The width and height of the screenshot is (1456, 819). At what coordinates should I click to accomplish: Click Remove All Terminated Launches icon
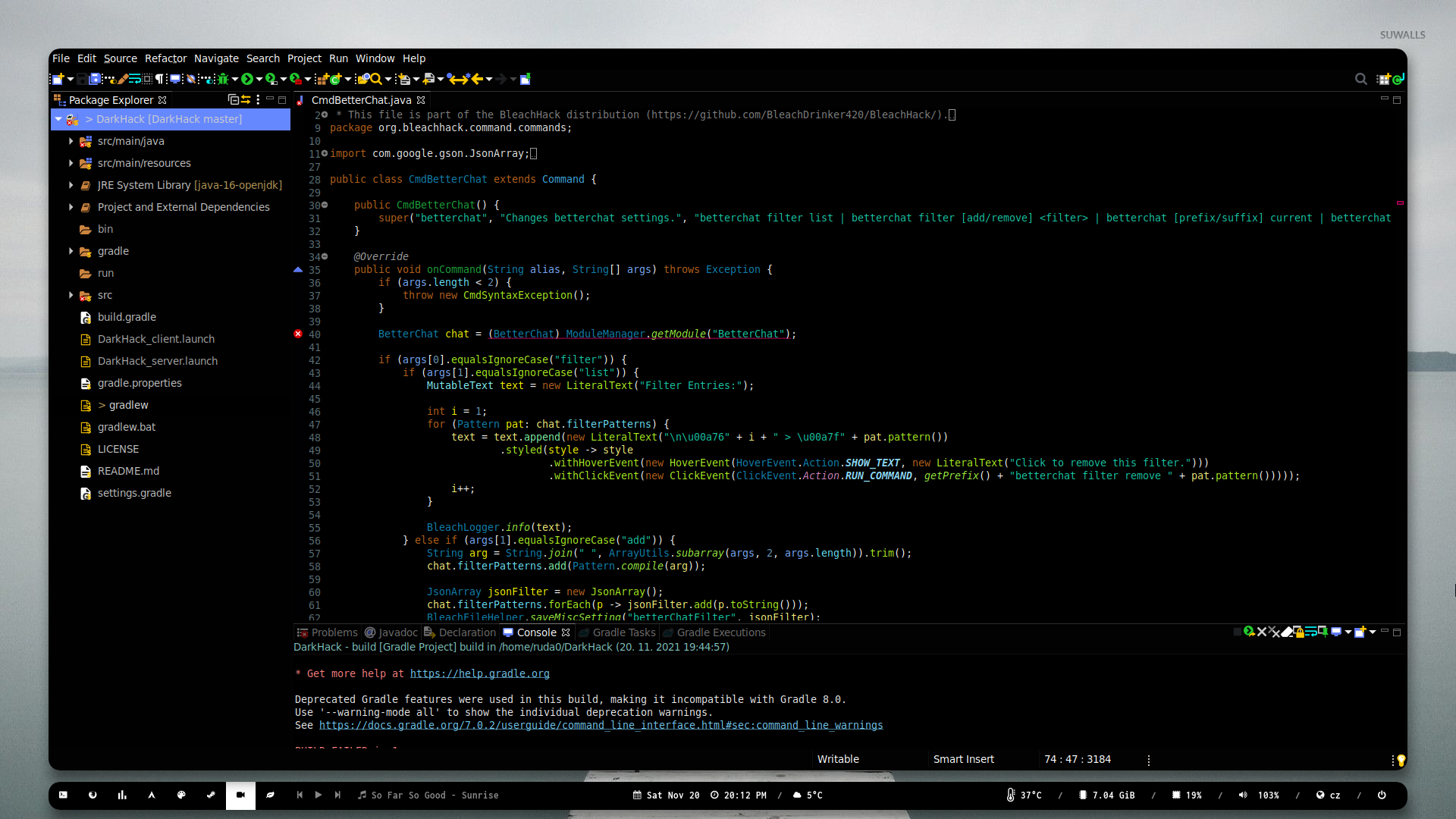[1274, 632]
